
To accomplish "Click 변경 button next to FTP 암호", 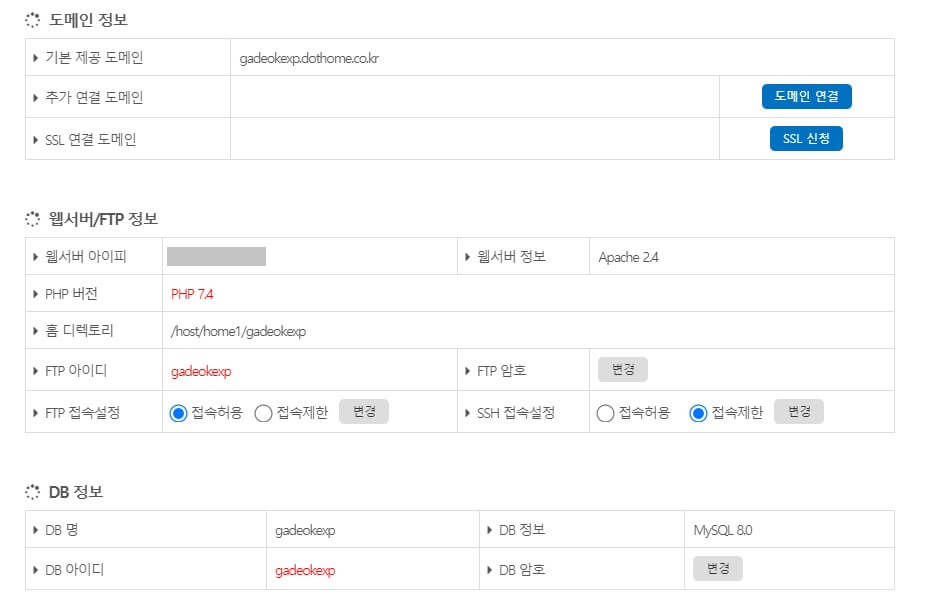I will pyautogui.click(x=623, y=369).
